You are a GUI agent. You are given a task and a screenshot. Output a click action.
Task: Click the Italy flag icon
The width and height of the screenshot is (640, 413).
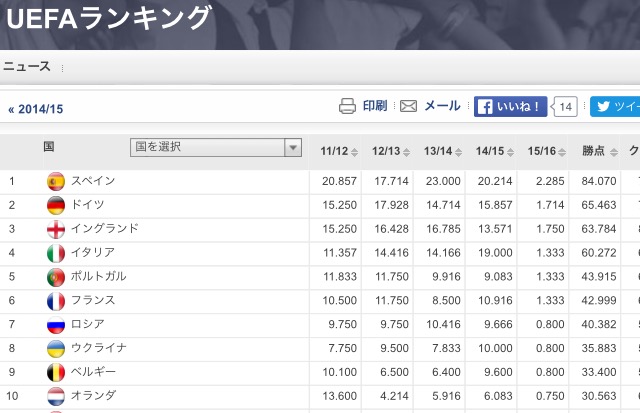pyautogui.click(x=56, y=253)
